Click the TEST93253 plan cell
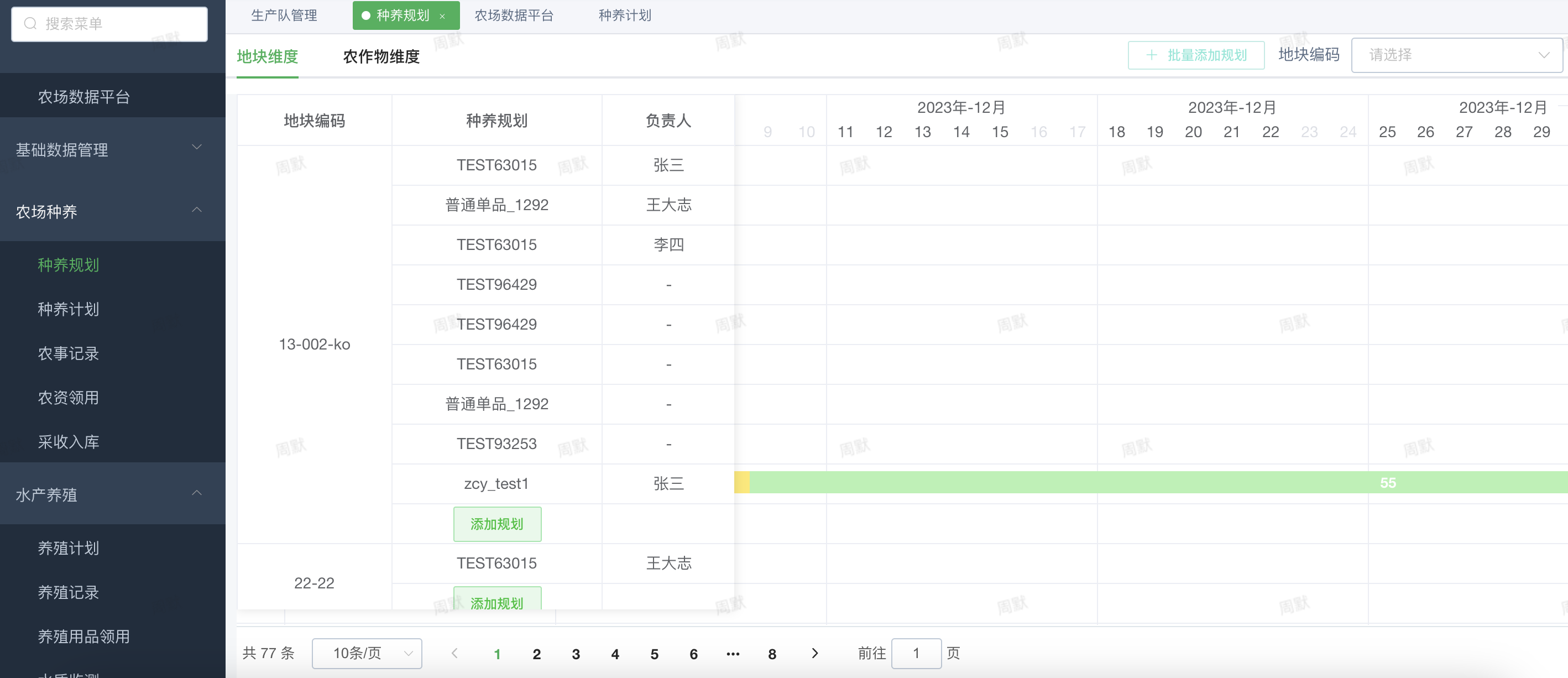The image size is (1568, 678). (496, 444)
